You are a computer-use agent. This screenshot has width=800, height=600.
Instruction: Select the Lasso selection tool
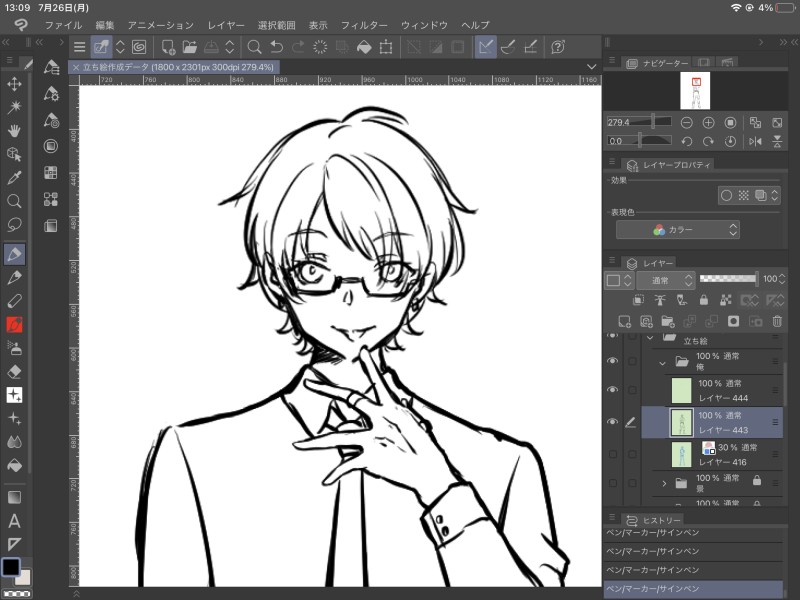click(x=14, y=224)
